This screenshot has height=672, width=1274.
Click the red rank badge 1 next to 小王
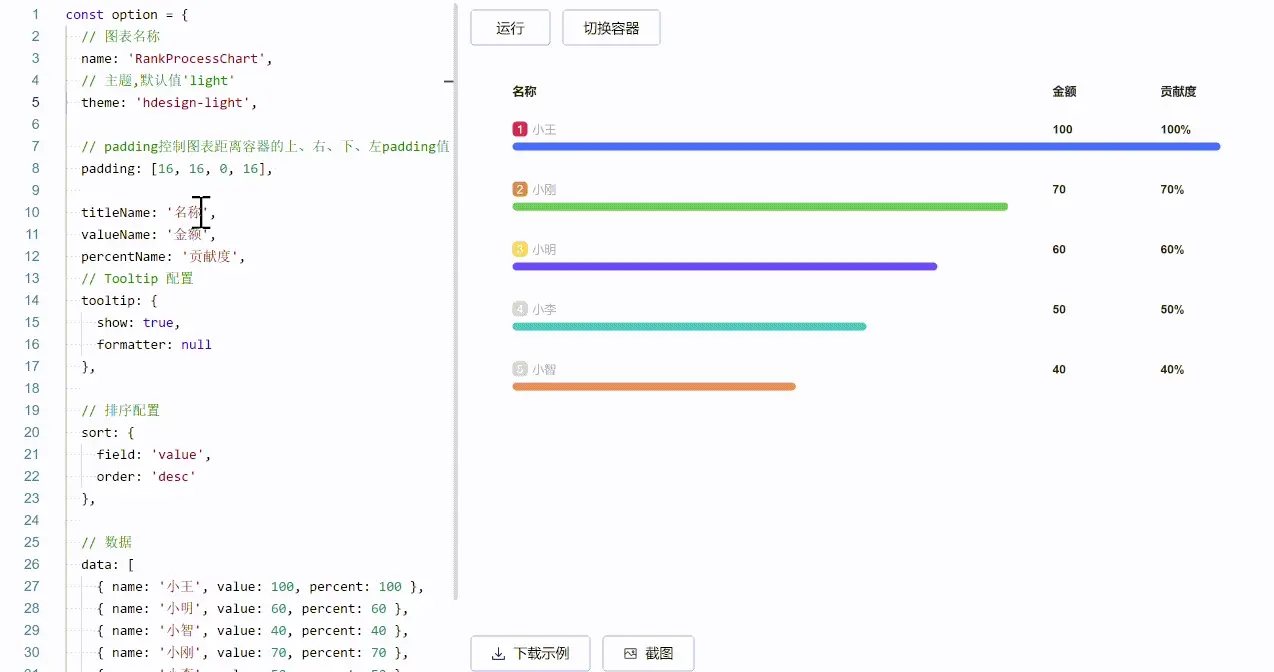point(518,128)
